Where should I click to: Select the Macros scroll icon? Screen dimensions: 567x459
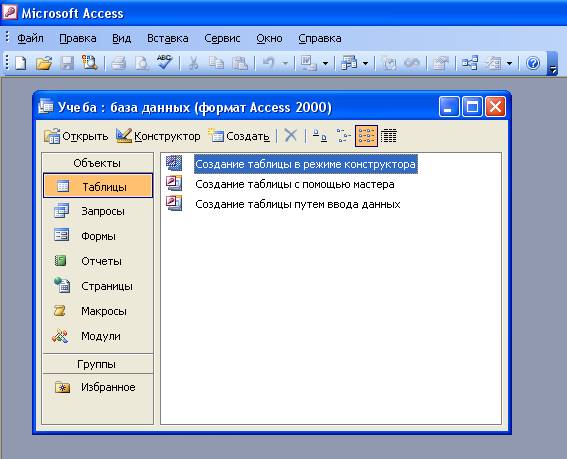click(60, 311)
